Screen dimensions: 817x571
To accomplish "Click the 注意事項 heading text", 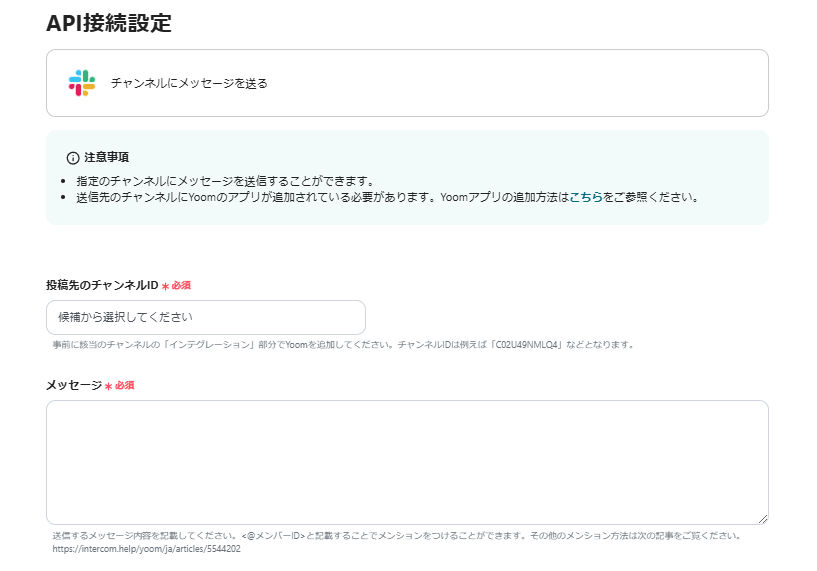I will tap(107, 157).
